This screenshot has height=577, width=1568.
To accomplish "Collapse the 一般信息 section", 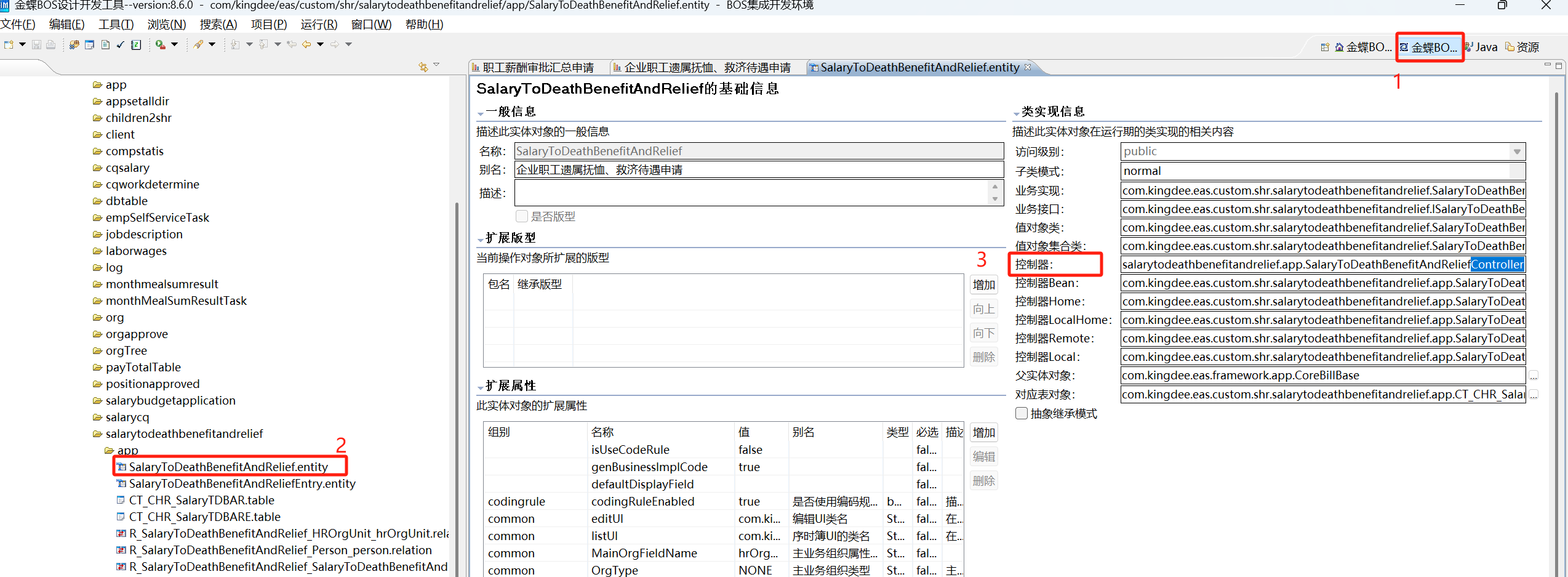I will coord(481,113).
